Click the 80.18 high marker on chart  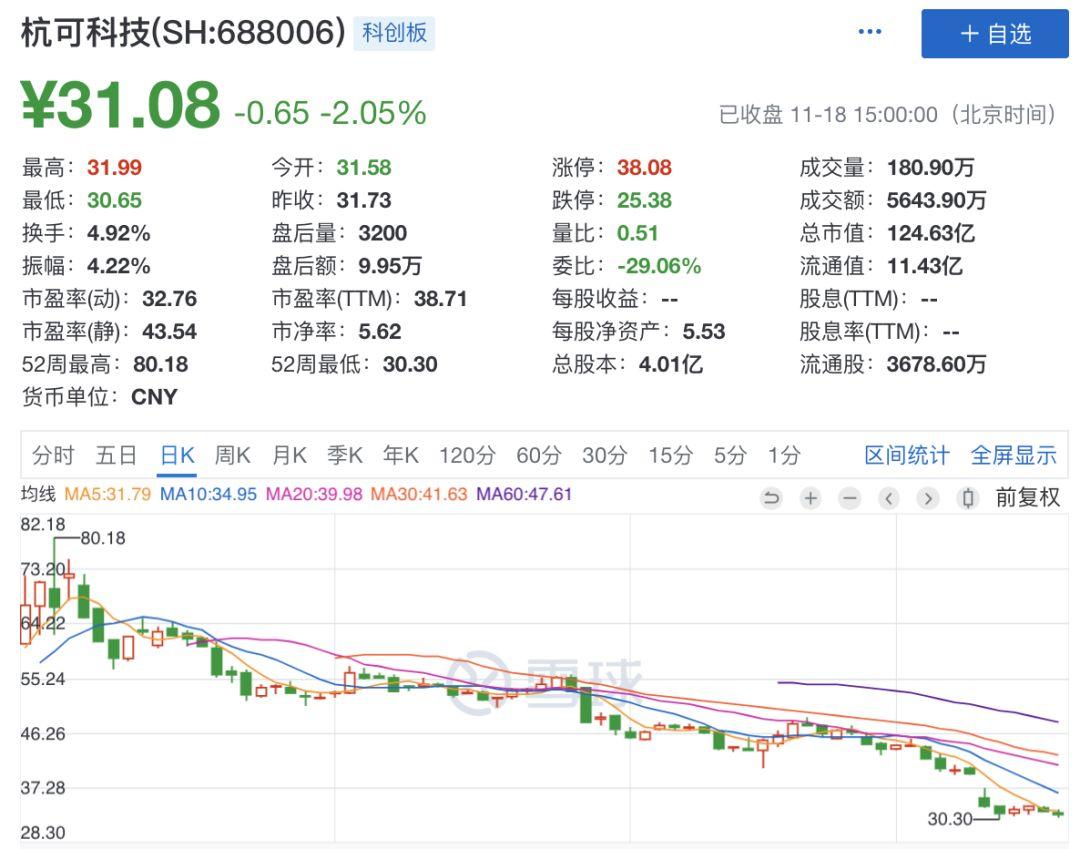103,538
